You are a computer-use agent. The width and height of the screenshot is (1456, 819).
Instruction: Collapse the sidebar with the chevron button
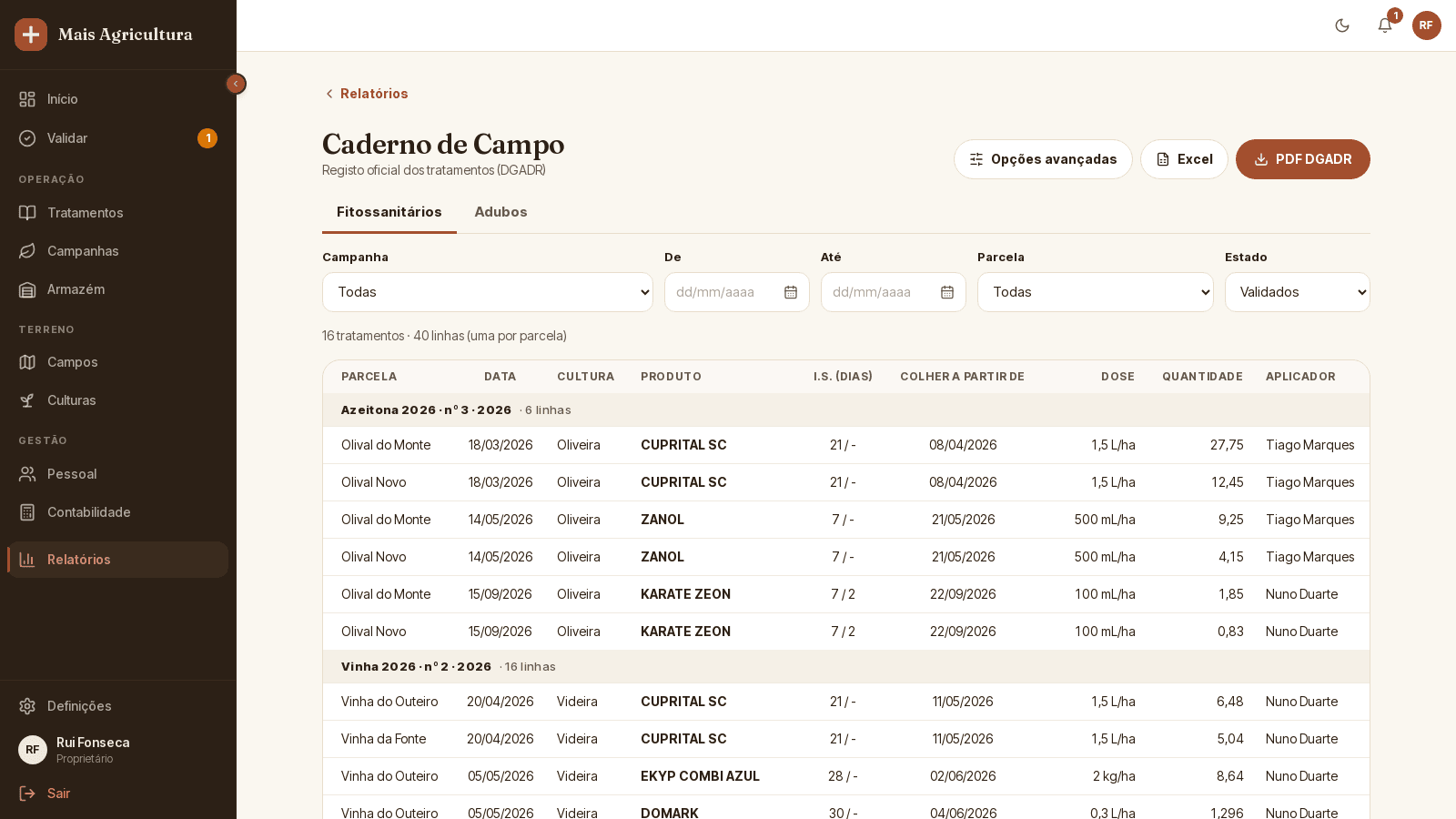[236, 84]
